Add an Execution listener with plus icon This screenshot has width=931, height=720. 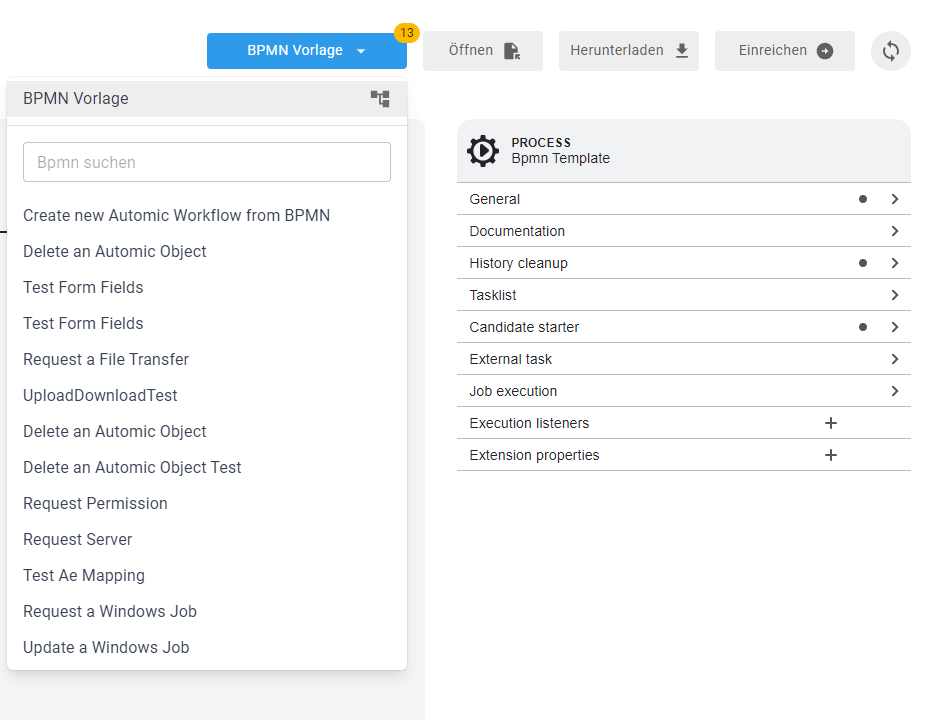coord(830,423)
